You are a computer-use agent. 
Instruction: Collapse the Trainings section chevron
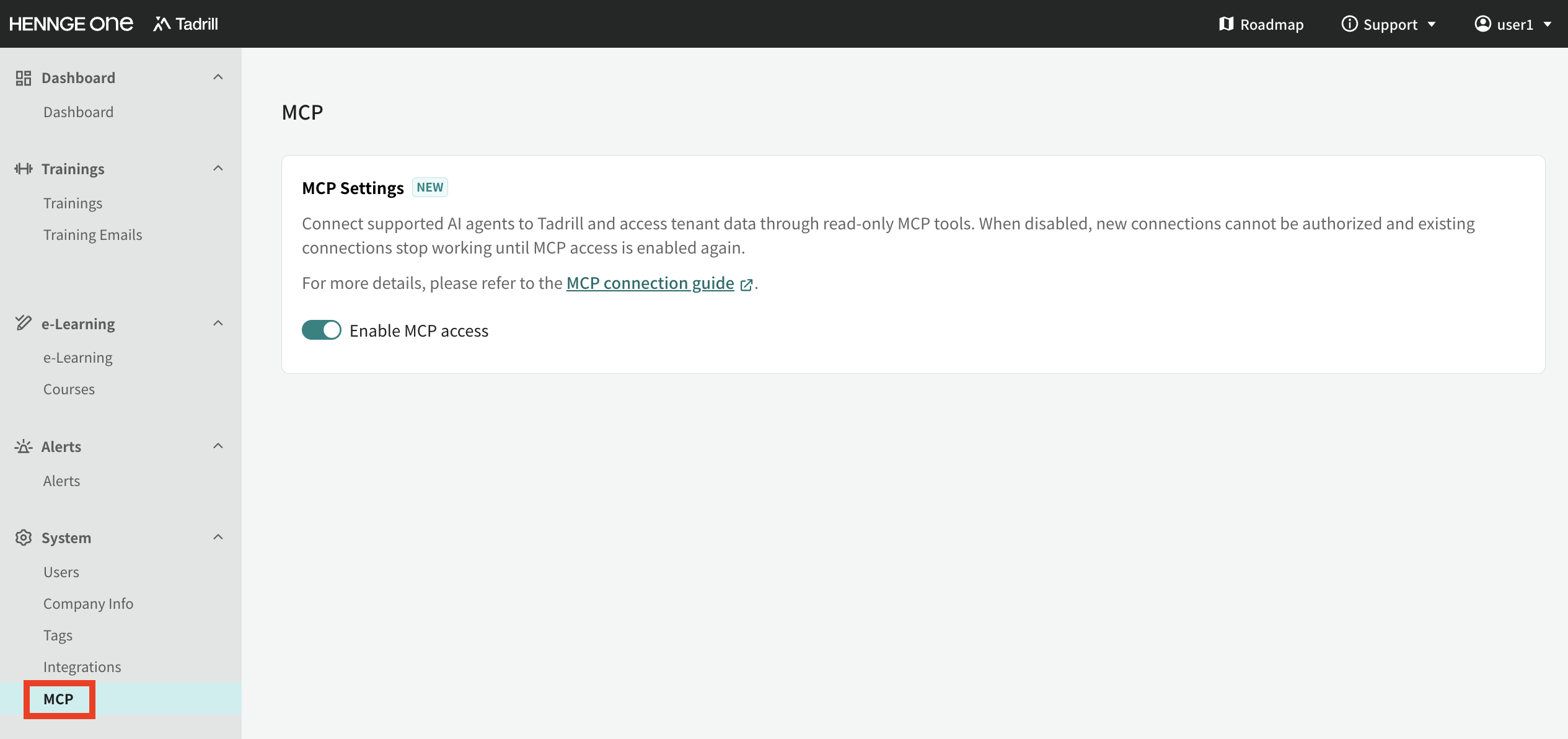(x=218, y=169)
